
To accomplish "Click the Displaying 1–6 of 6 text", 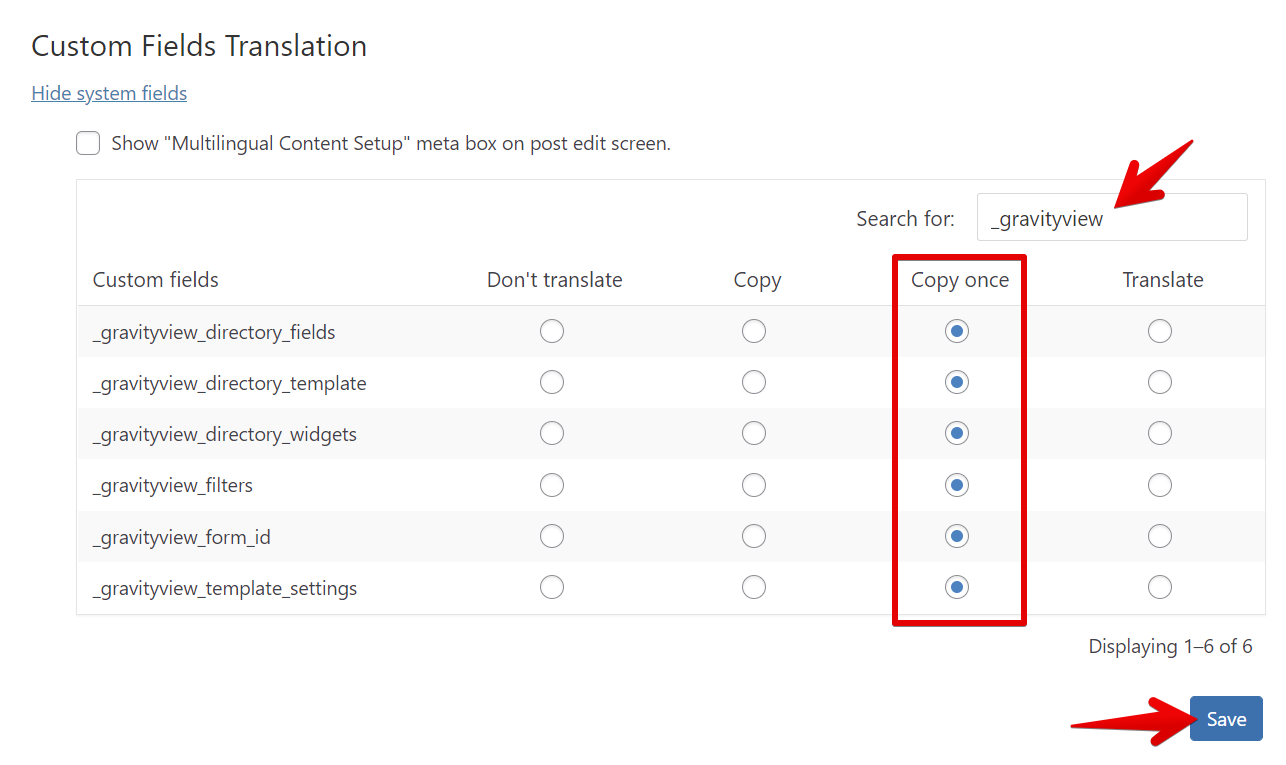I will [x=1170, y=646].
